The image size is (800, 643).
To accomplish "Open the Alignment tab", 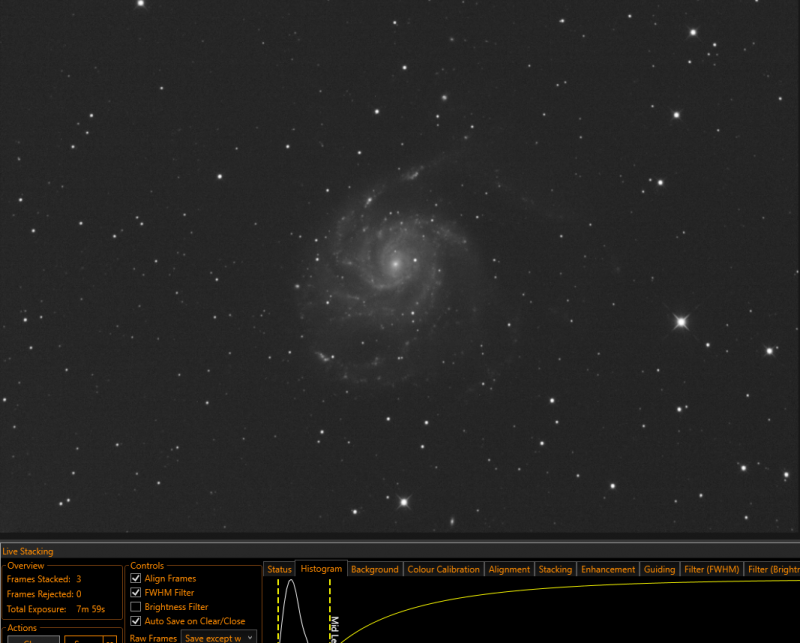I will 509,569.
